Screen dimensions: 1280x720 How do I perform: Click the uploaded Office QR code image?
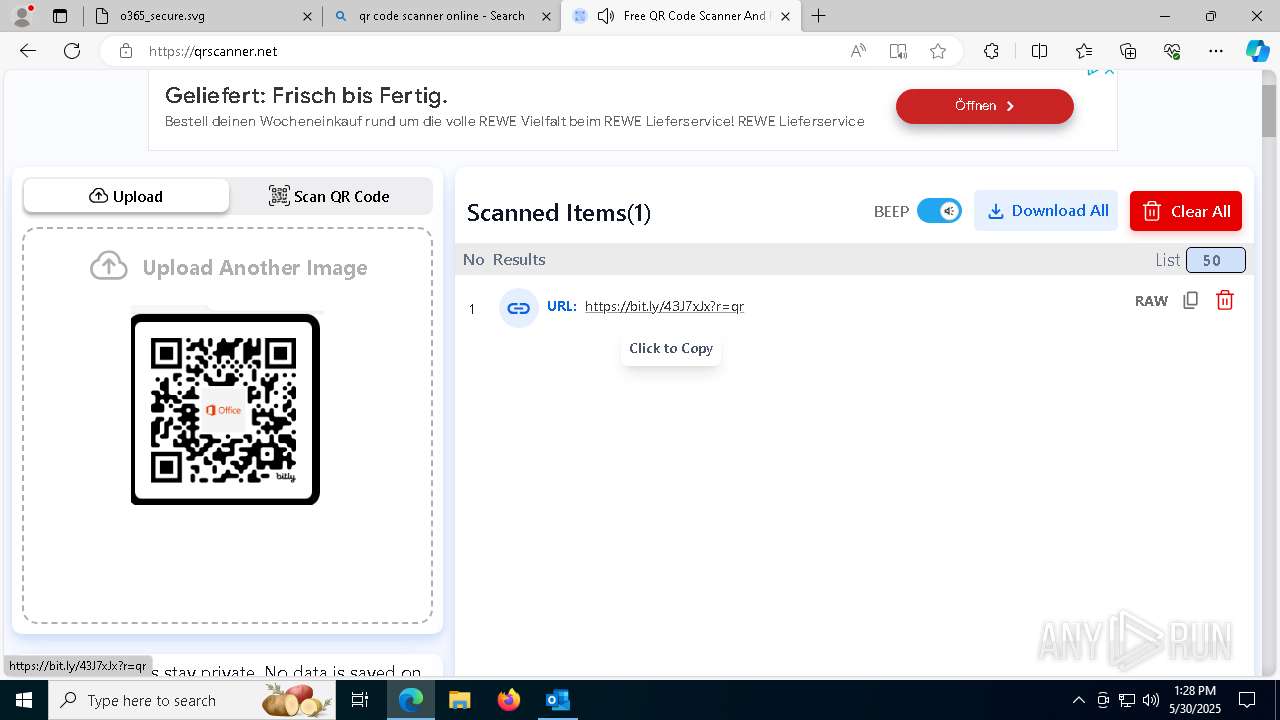pyautogui.click(x=225, y=409)
